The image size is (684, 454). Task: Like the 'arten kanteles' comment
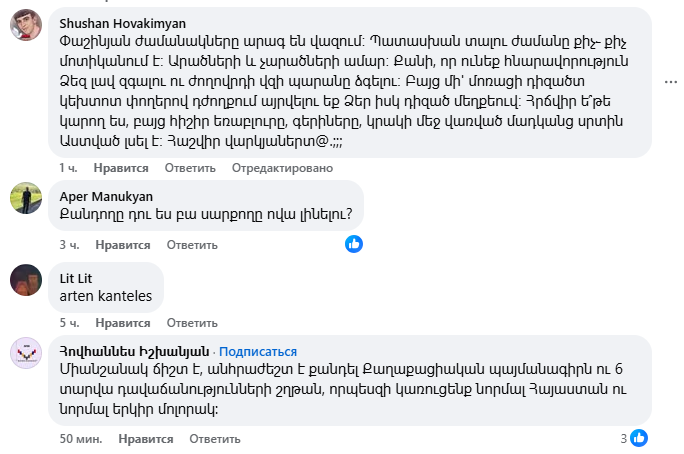point(123,322)
